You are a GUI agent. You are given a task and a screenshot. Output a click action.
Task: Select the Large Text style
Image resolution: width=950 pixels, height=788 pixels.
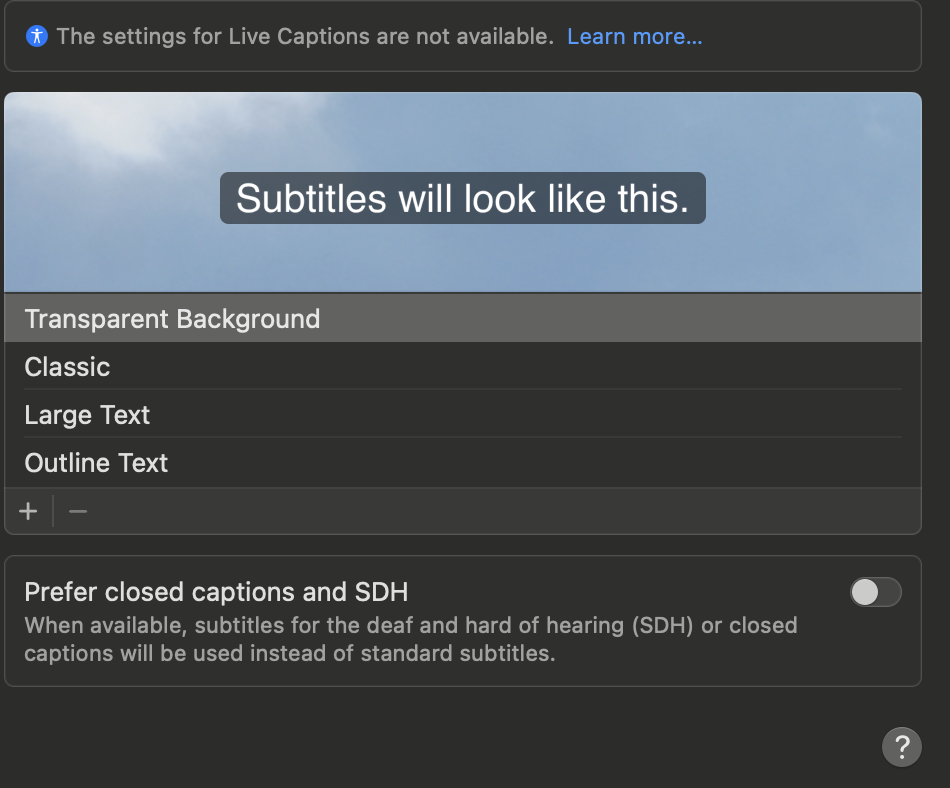[87, 415]
